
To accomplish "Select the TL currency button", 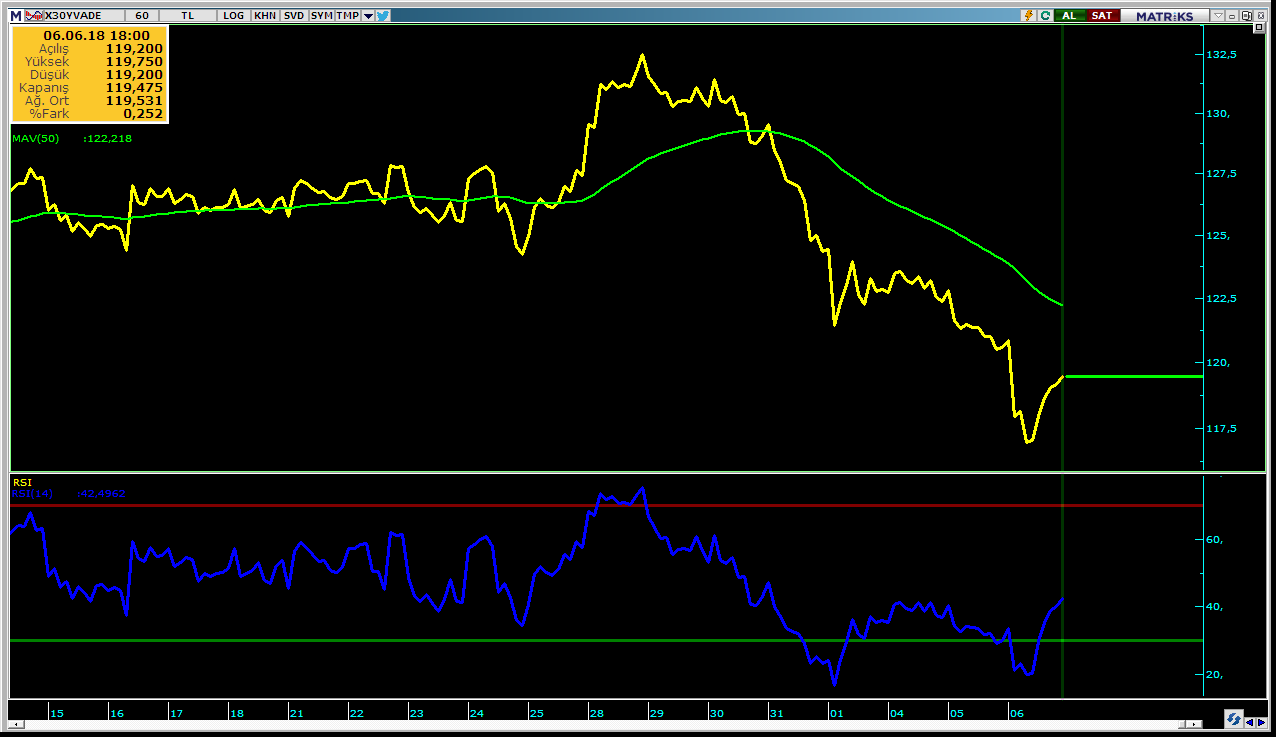I will 188,15.
